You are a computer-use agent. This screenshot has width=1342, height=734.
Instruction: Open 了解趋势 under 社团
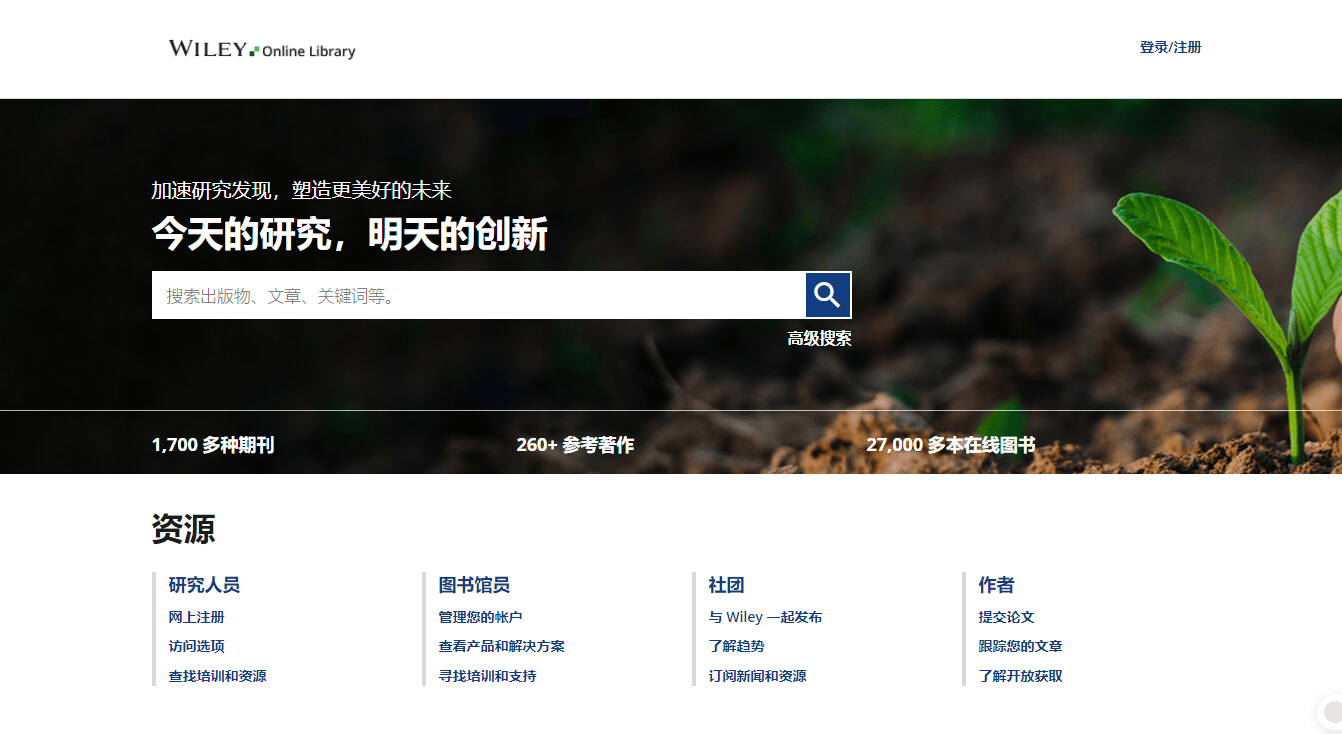pos(736,646)
